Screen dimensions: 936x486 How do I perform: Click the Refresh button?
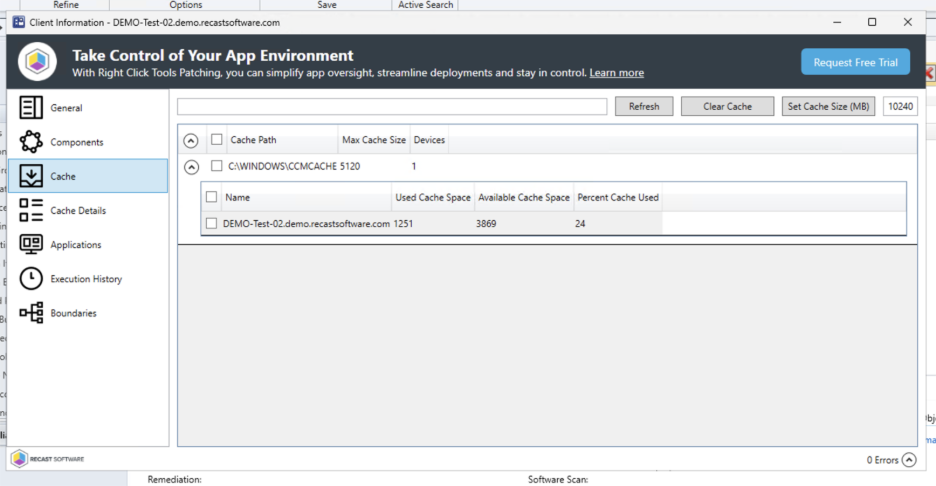coord(643,107)
